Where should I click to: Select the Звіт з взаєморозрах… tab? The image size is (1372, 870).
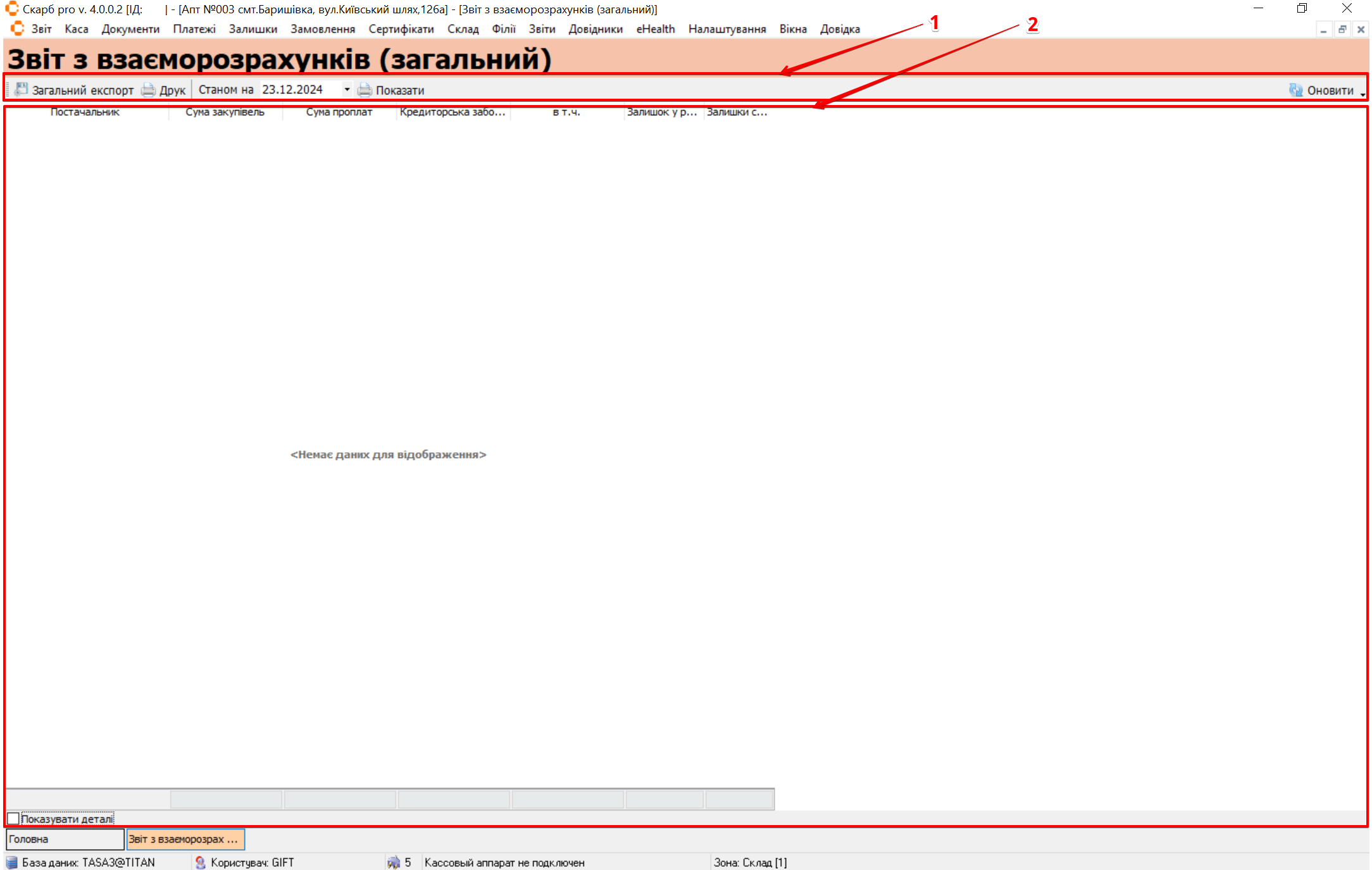(185, 839)
